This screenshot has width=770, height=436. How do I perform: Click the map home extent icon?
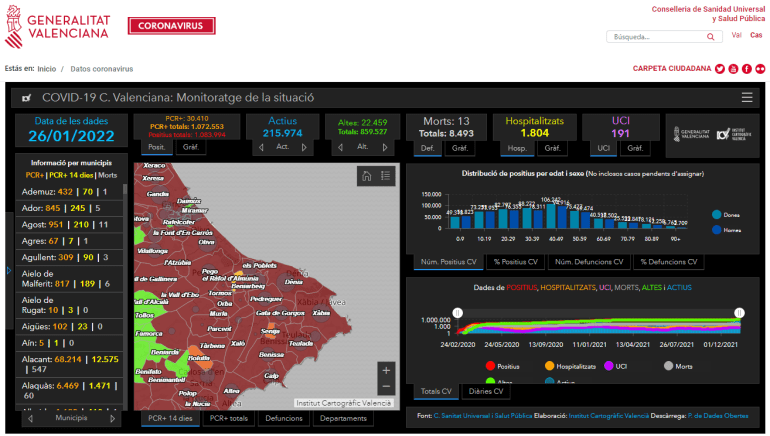(367, 176)
